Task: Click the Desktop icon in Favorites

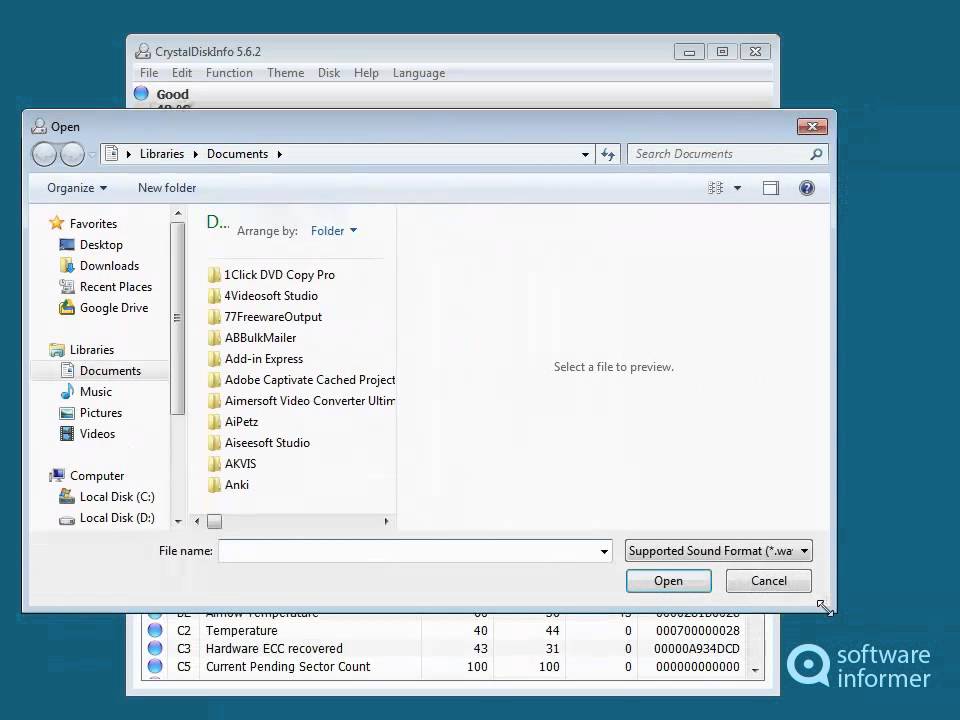Action: pos(67,245)
